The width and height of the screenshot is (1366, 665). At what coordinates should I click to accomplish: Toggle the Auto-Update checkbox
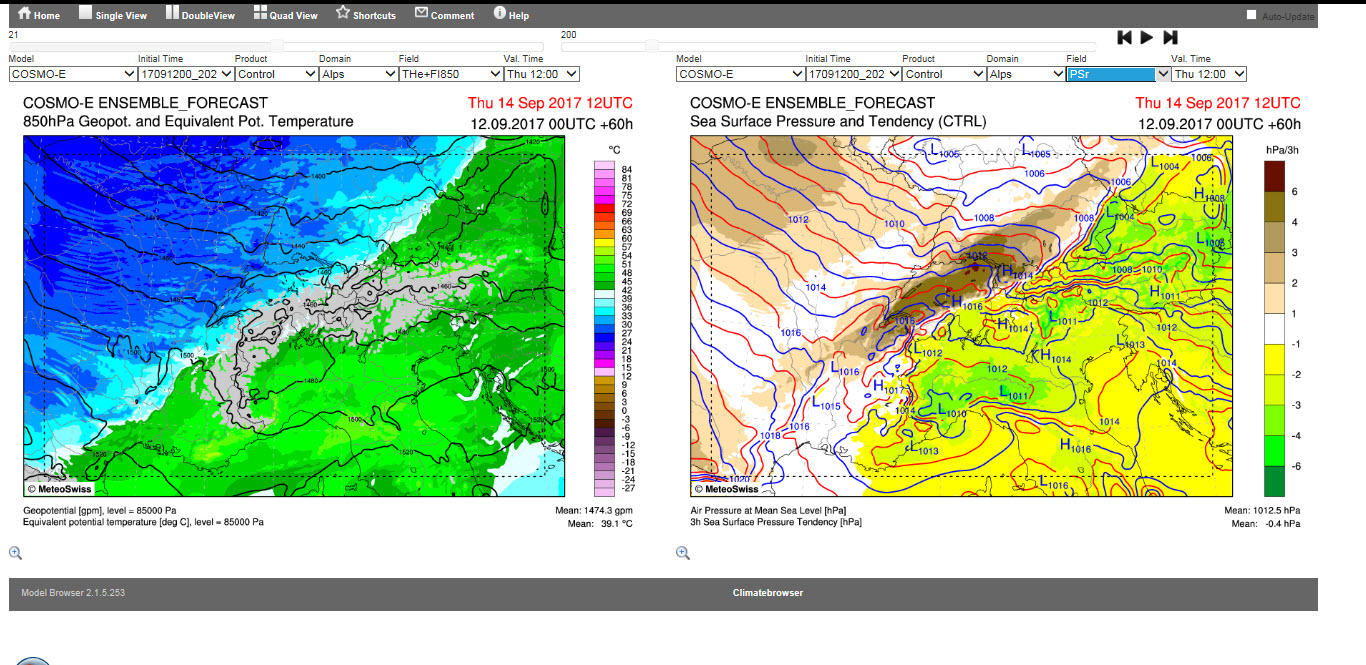click(1251, 15)
